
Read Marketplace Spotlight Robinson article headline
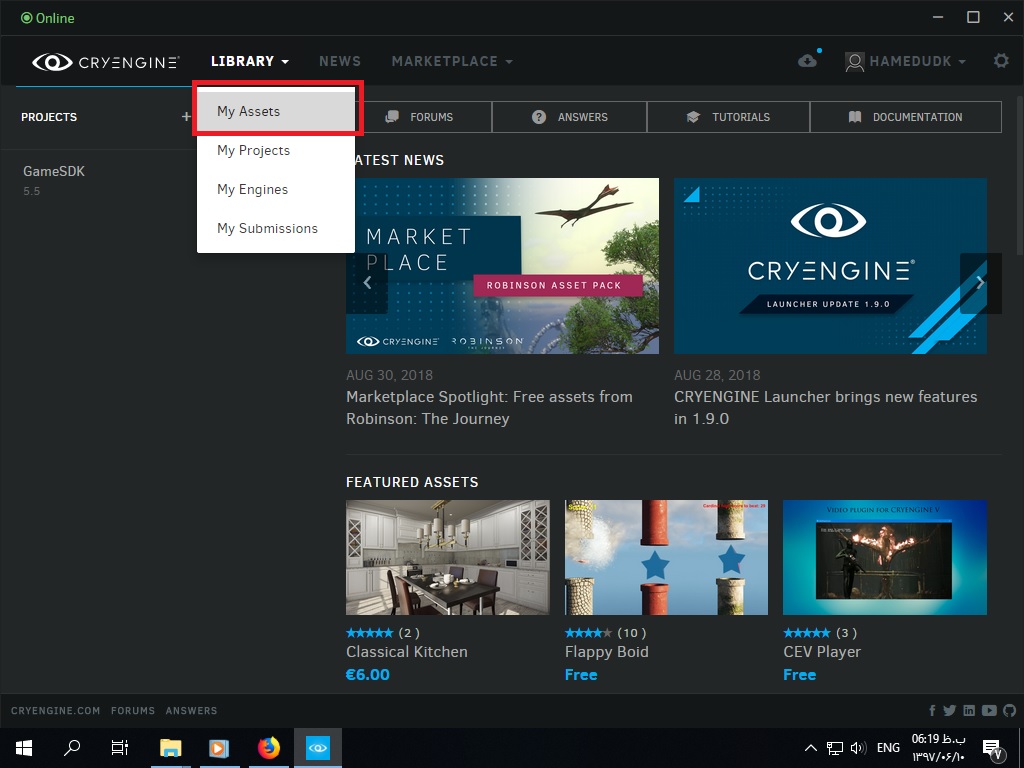(x=489, y=408)
